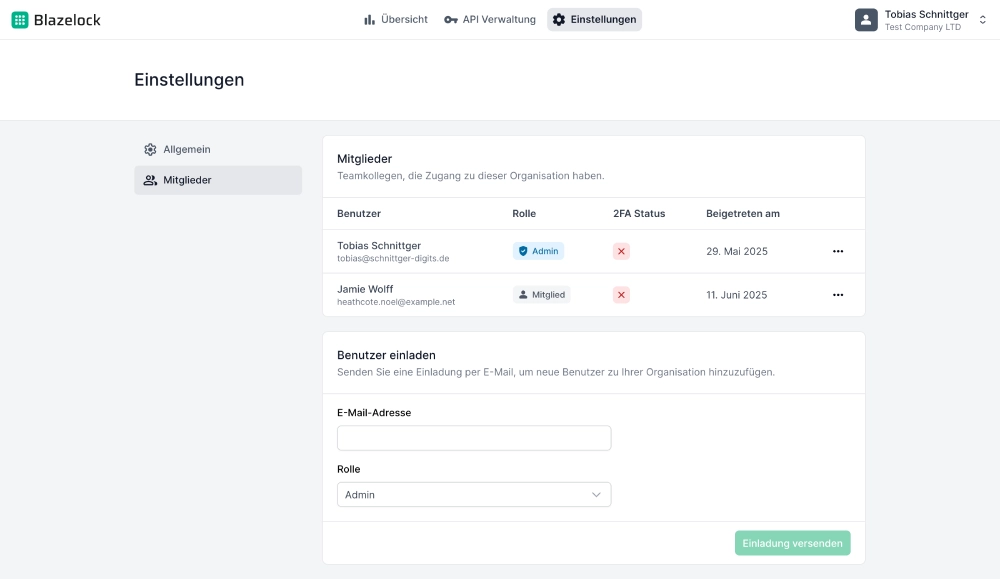Select the gear icon next to Allgemein

coord(149,148)
